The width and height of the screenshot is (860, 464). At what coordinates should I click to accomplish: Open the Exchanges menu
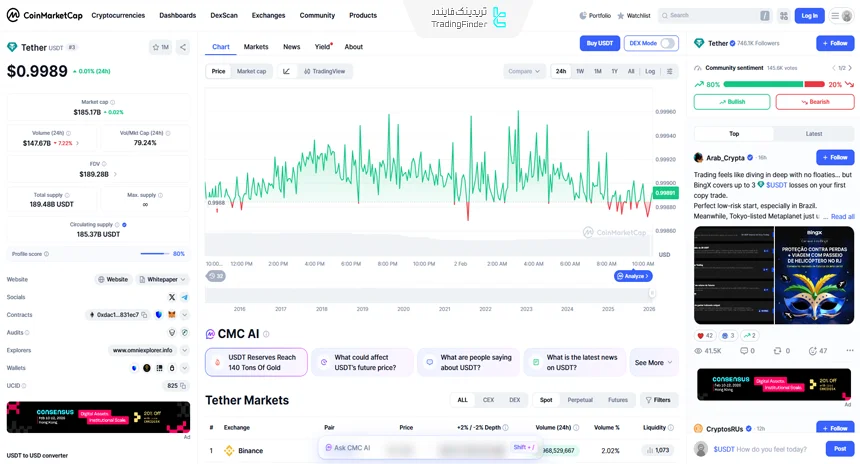coord(268,15)
